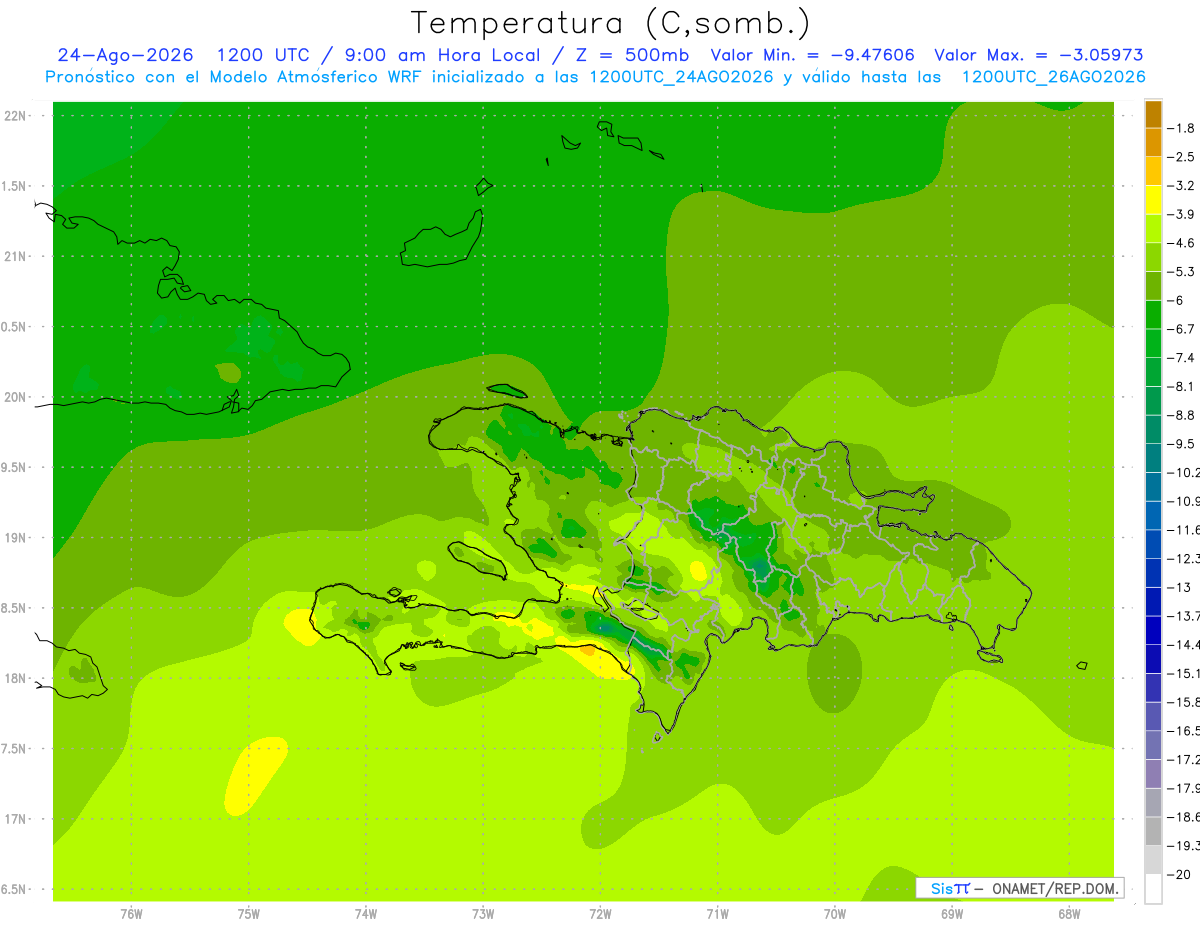The width and height of the screenshot is (1200, 927).
Task: Click the "76W" longitude axis label
Action: pos(131,914)
